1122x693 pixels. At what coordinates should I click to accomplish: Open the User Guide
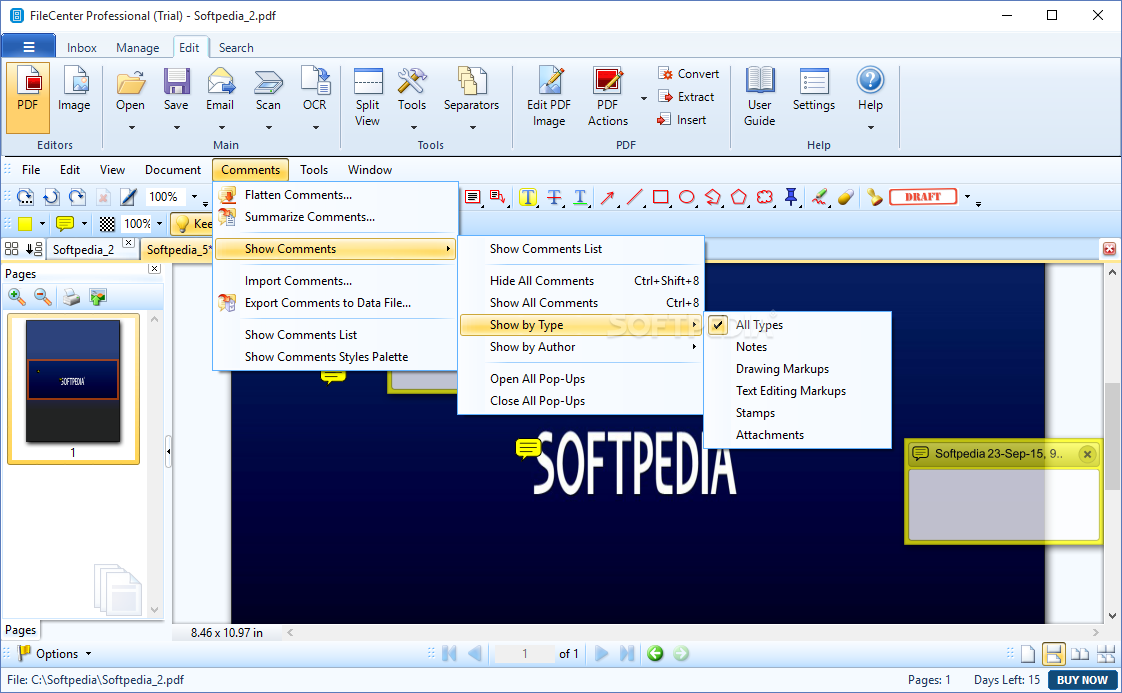pyautogui.click(x=759, y=97)
